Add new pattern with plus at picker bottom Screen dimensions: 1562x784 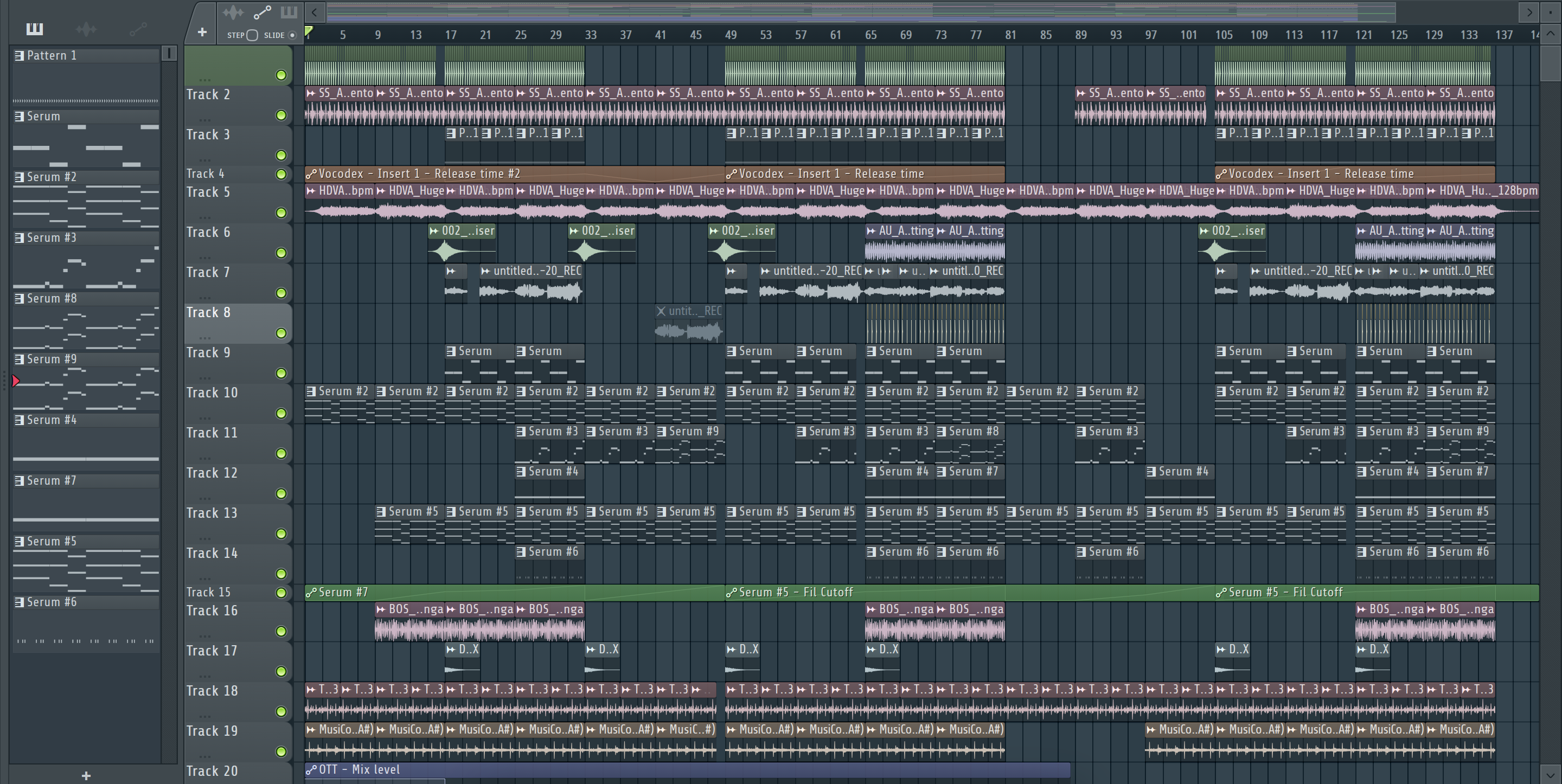coord(86,775)
